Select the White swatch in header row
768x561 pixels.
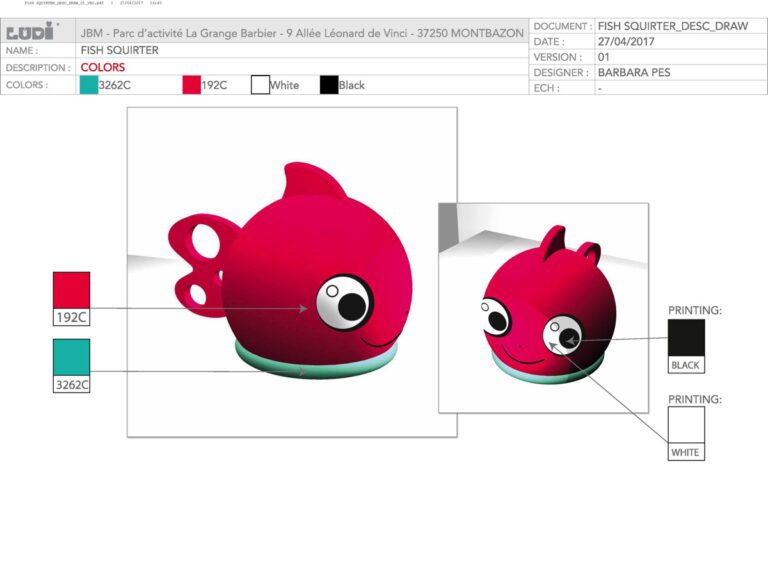(260, 85)
